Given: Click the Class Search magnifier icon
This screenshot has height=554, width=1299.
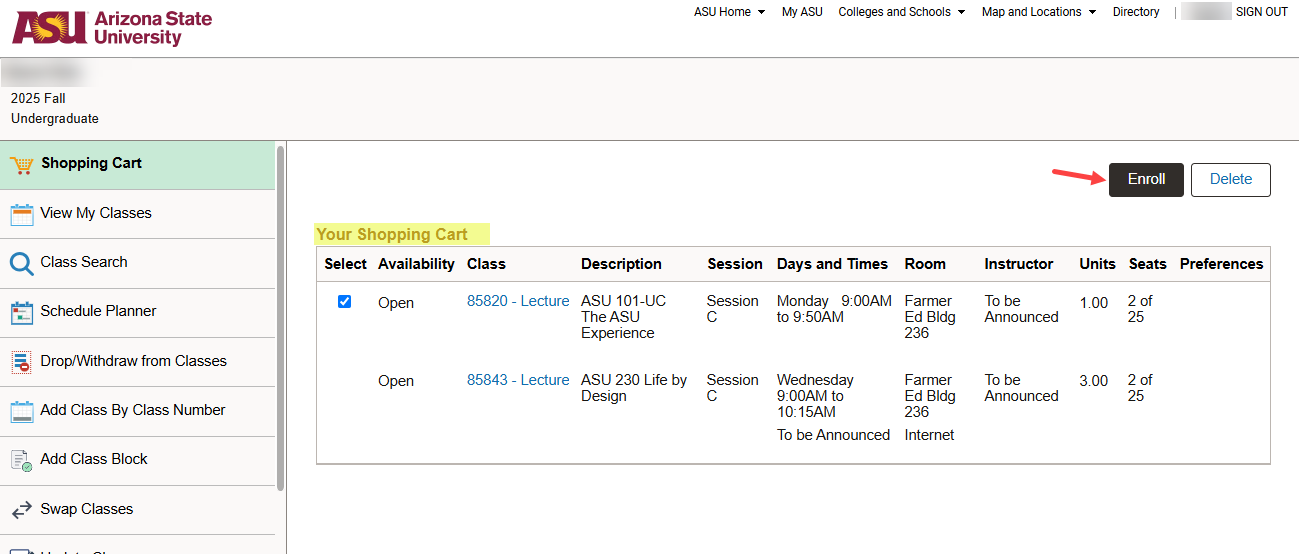Looking at the screenshot, I should pos(22,263).
